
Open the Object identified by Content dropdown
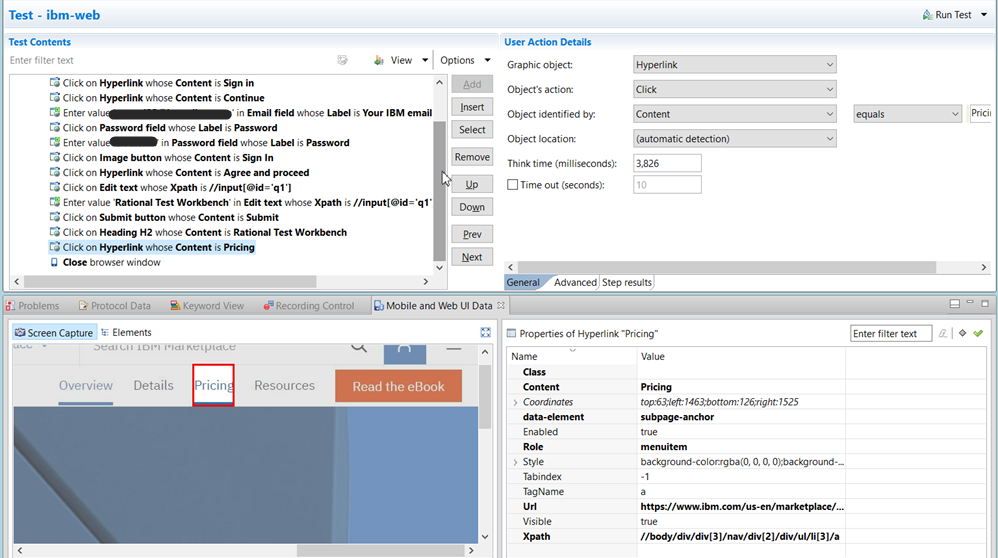[x=734, y=114]
